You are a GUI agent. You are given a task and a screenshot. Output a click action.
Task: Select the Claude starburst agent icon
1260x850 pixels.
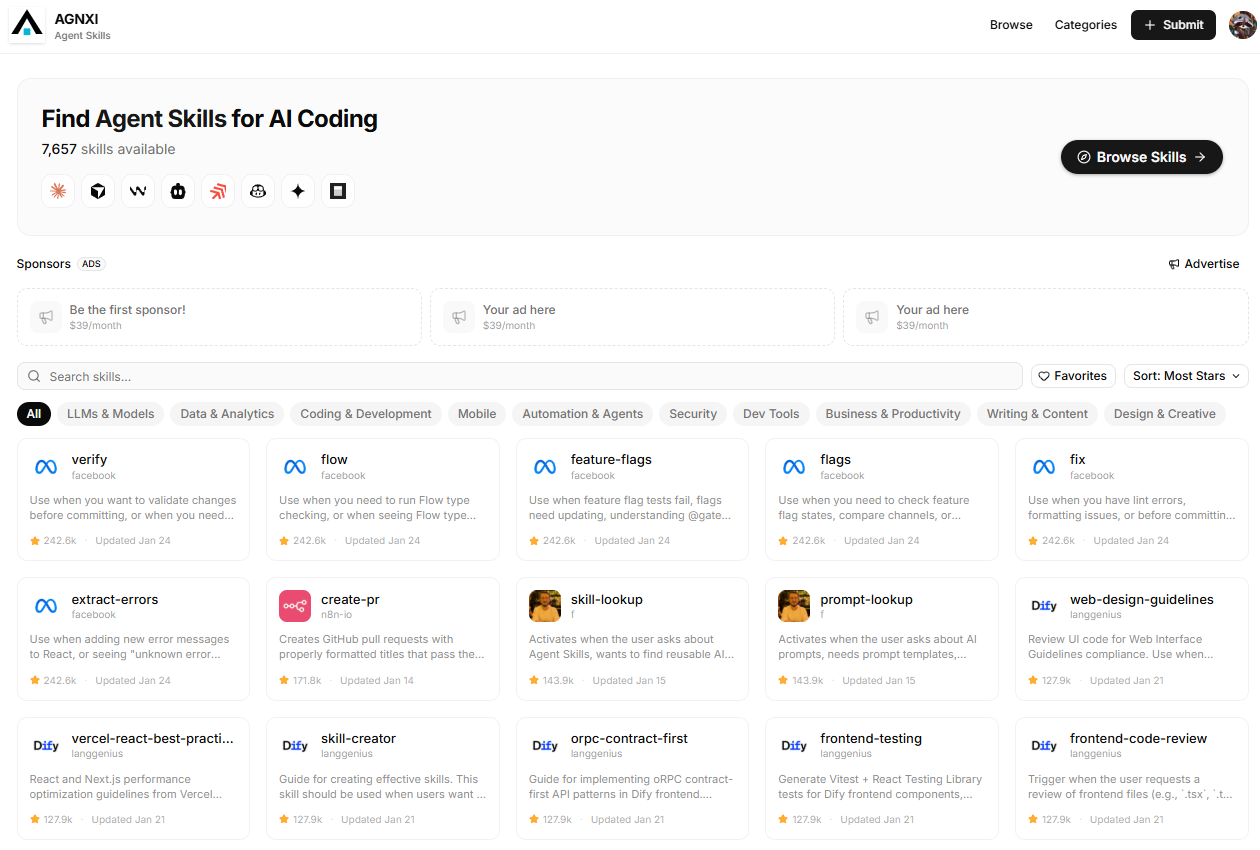pyautogui.click(x=58, y=190)
